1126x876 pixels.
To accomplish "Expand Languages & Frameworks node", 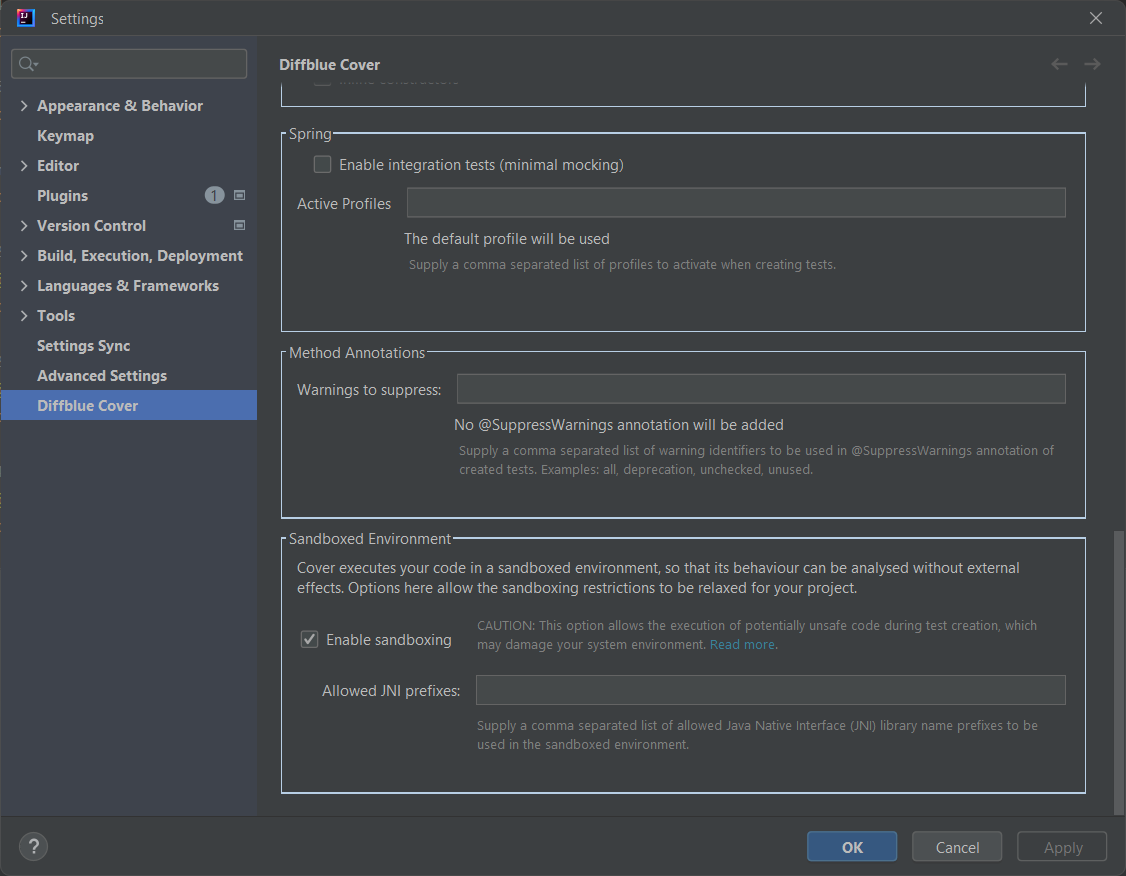I will click(x=24, y=286).
